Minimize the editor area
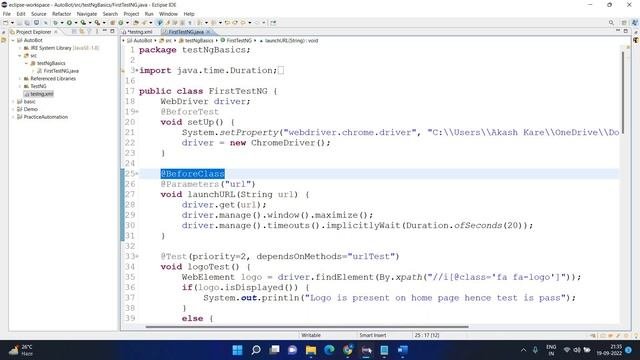Viewport: 640px width, 360px height. pyautogui.click(x=618, y=31)
